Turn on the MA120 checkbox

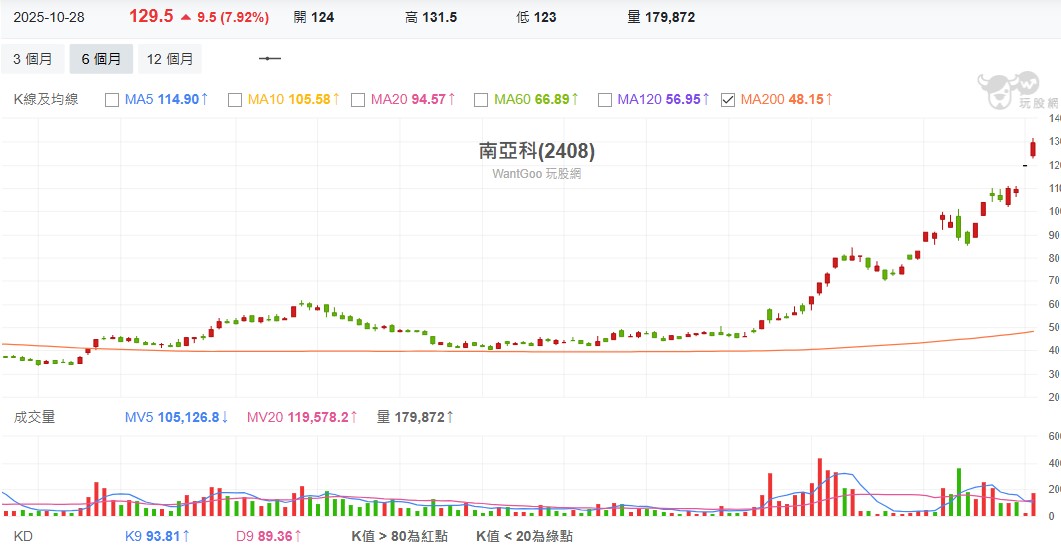604,99
